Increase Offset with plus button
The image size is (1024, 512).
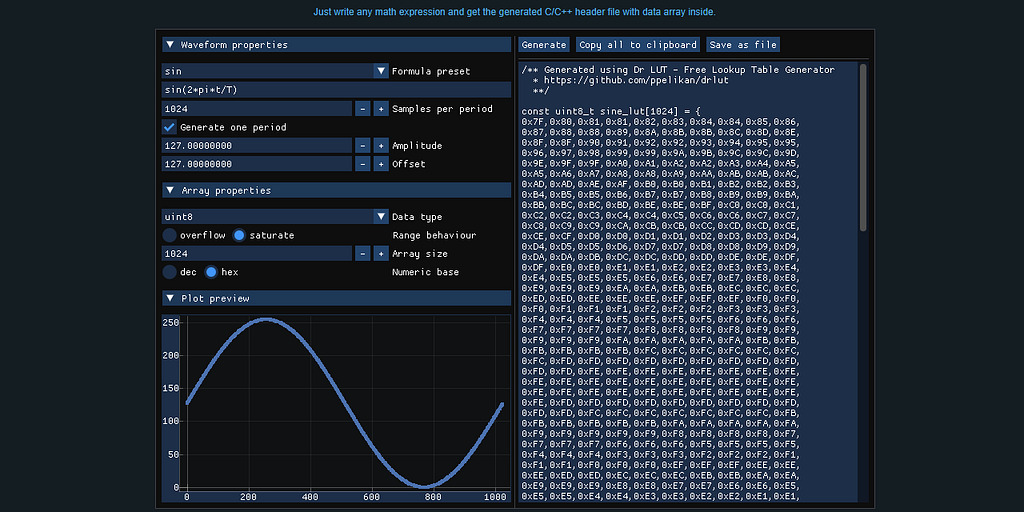pyautogui.click(x=381, y=163)
